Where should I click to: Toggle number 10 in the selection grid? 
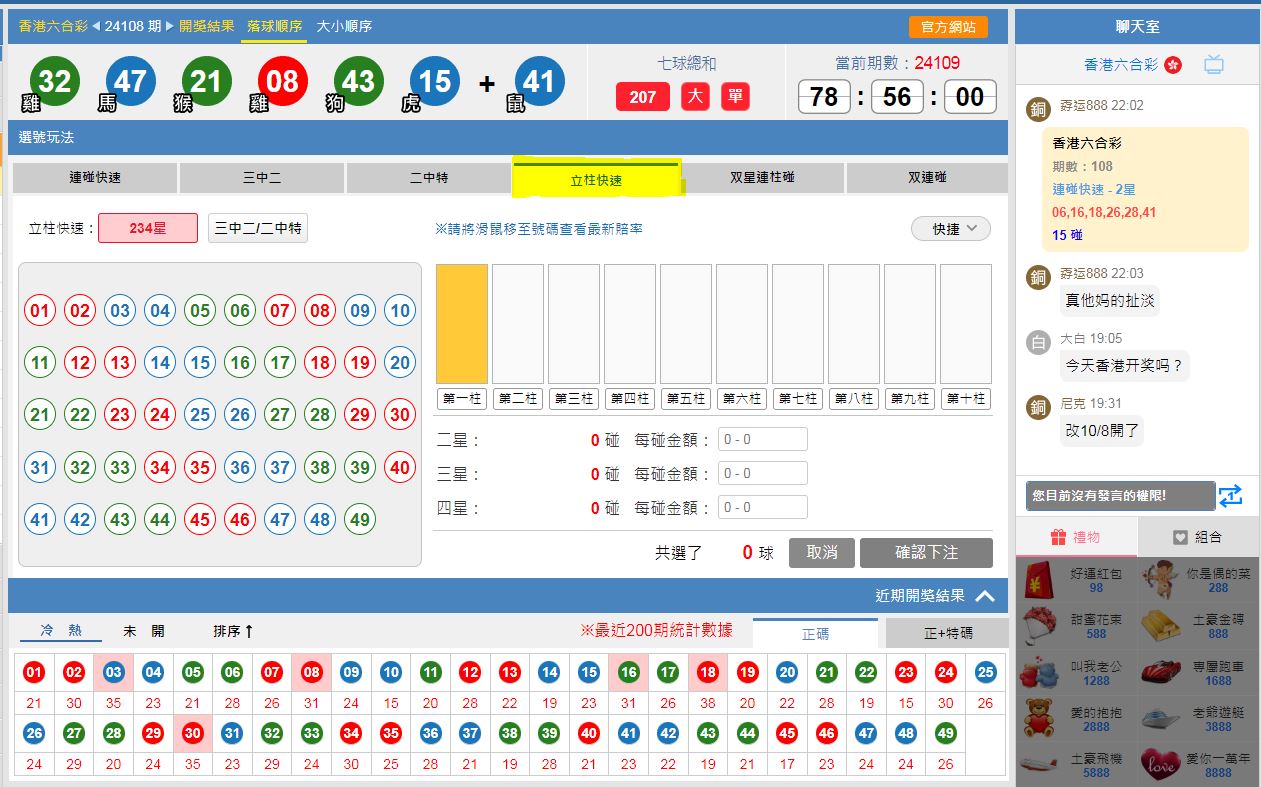click(x=400, y=310)
